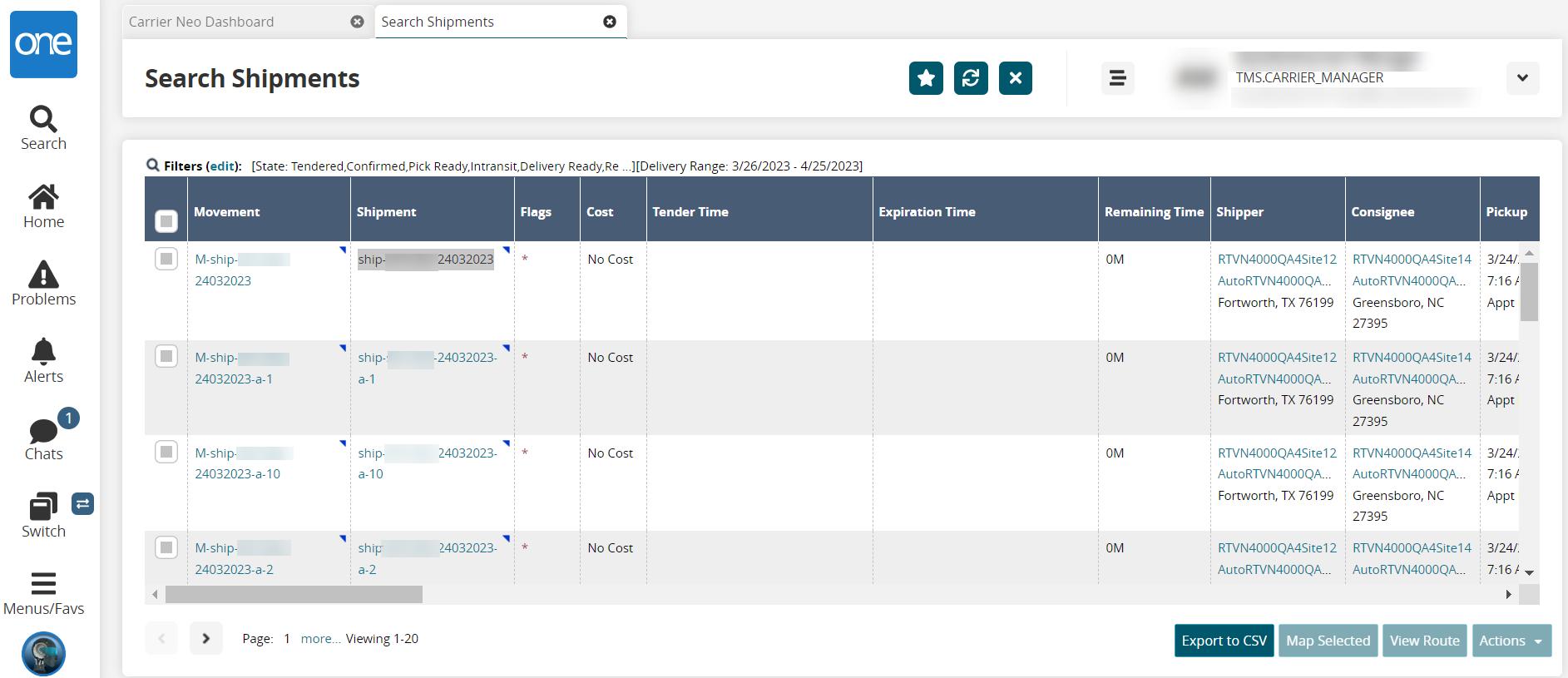Click the Filters magnifier icon
The height and width of the screenshot is (678, 1568).
[152, 165]
